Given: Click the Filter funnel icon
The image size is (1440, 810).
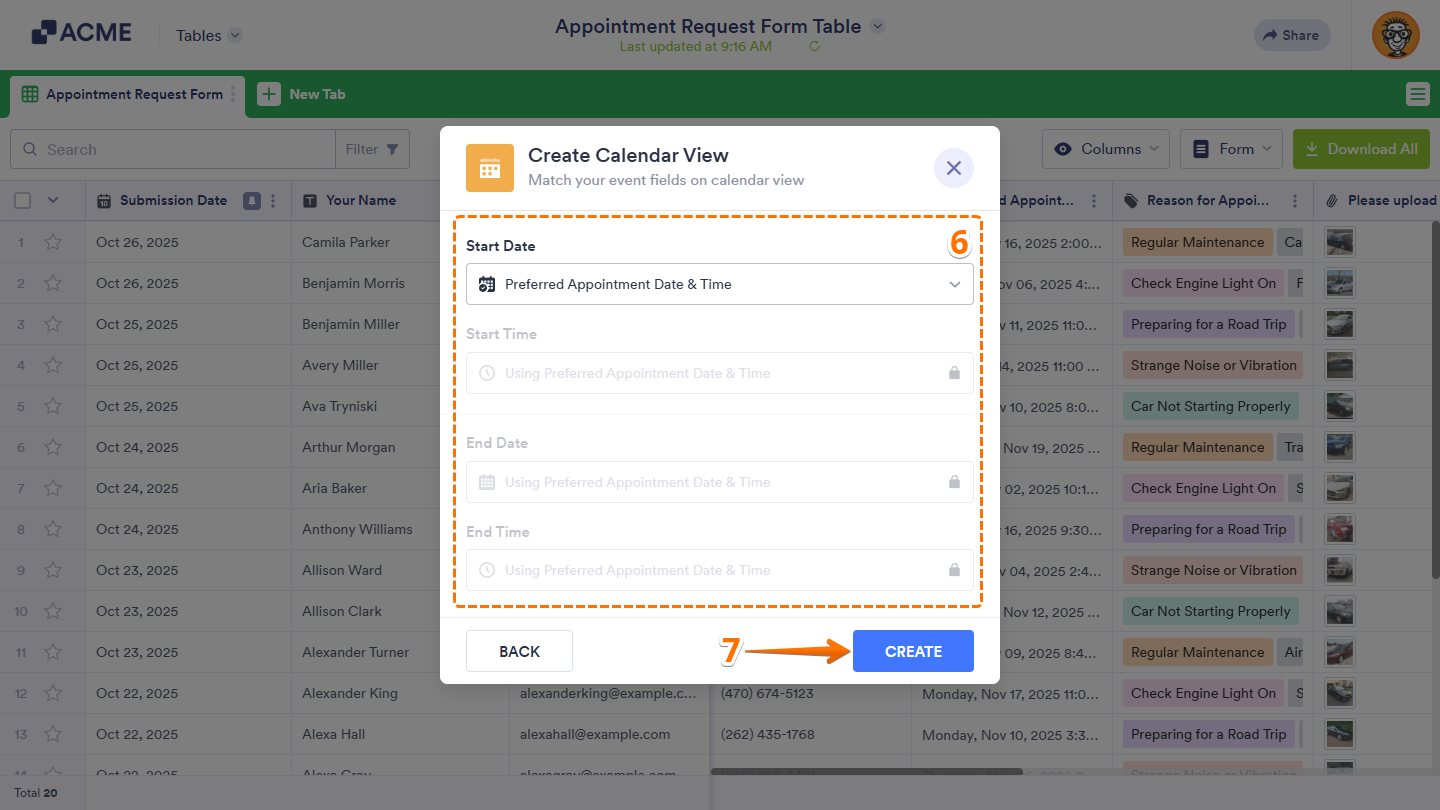Looking at the screenshot, I should [395, 148].
